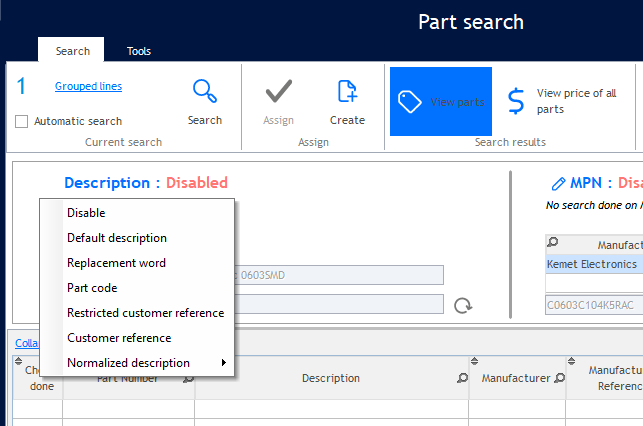Click search icon in Manufacturer column header

(559, 378)
